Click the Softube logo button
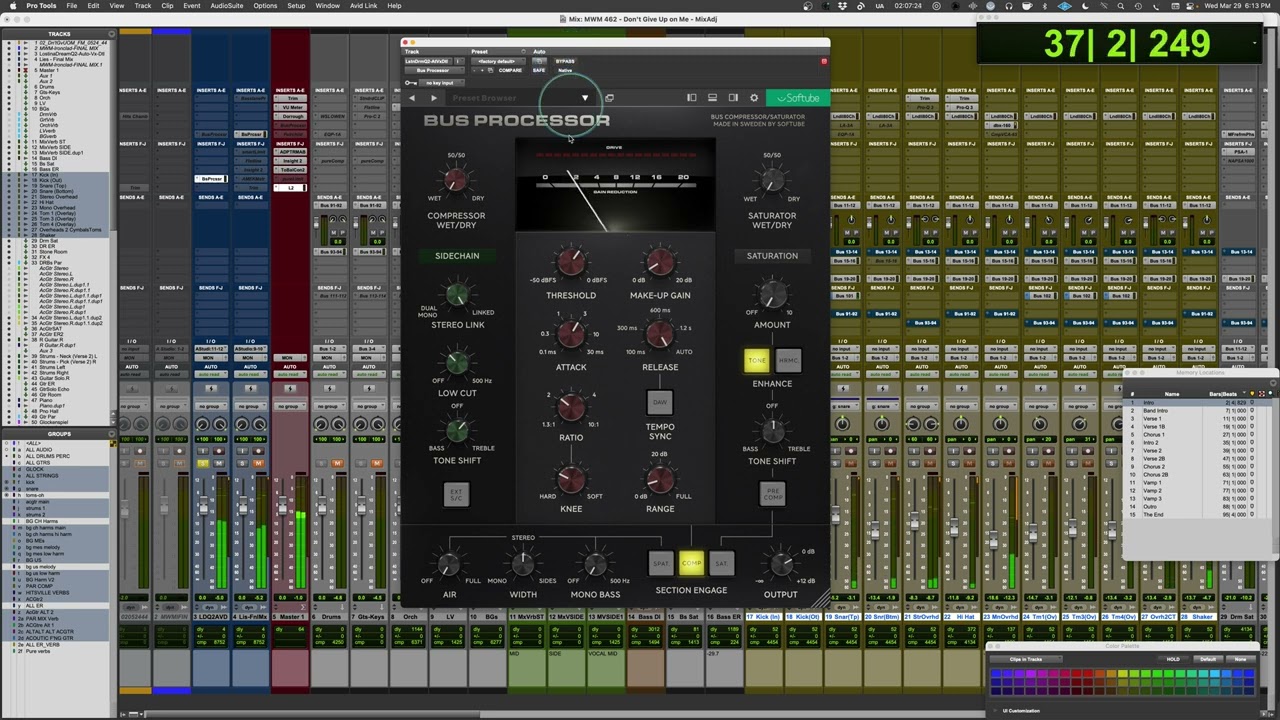Image resolution: width=1280 pixels, height=720 pixels. coord(797,98)
